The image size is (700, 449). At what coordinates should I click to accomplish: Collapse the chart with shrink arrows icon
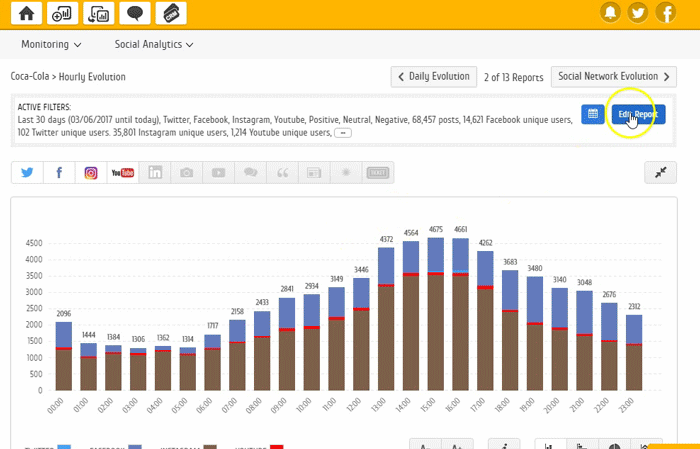click(660, 172)
